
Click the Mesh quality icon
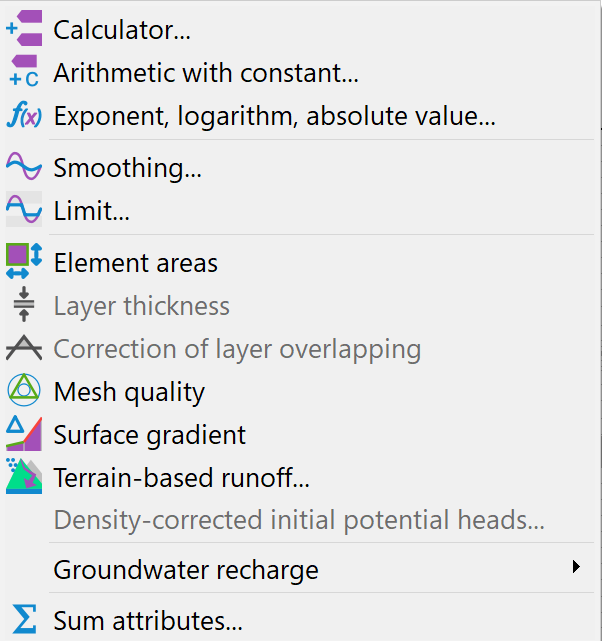tap(24, 391)
